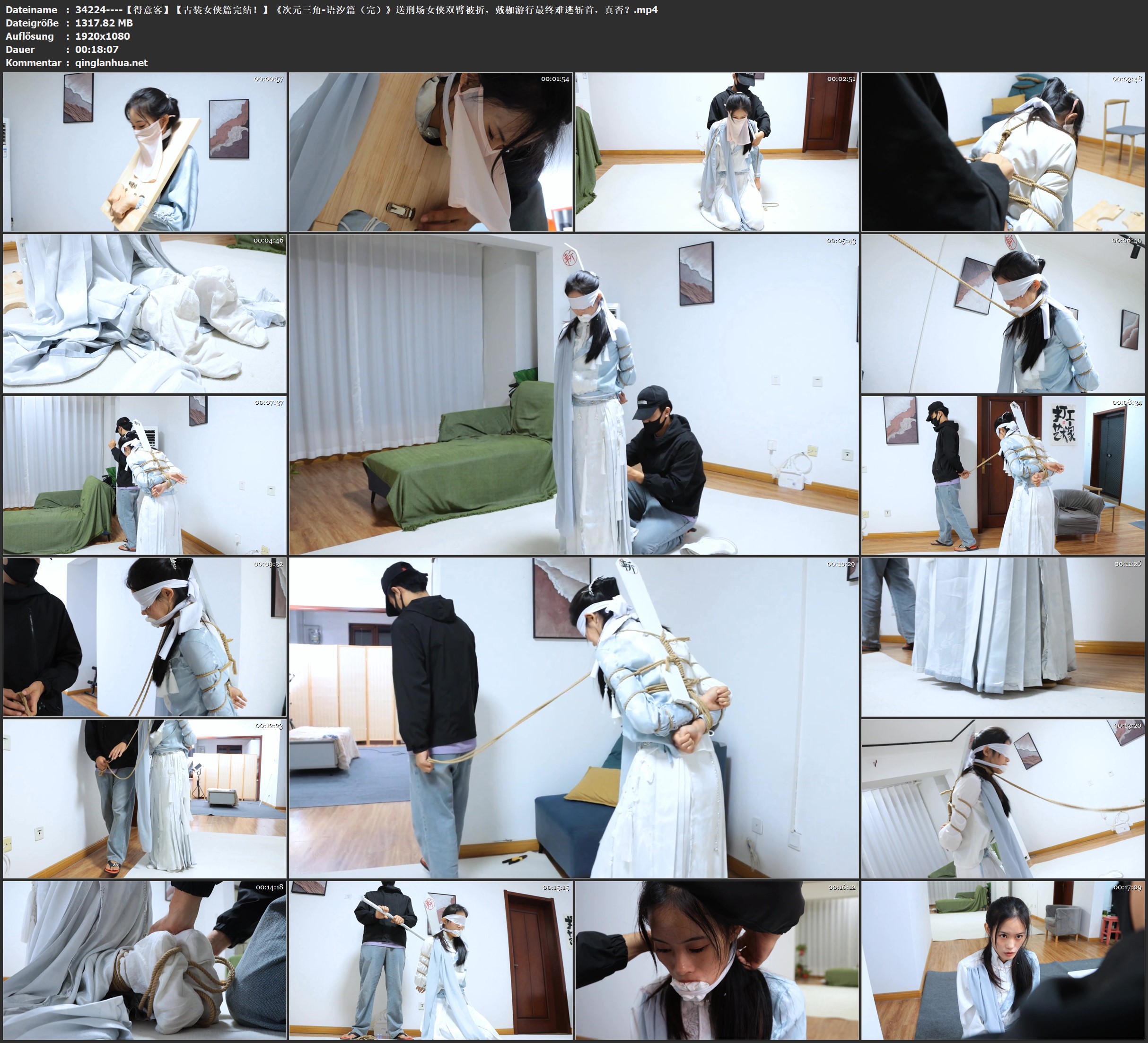Open the frame marked 00:07:37
Viewport: 1148px width, 1043px height.
coord(145,475)
